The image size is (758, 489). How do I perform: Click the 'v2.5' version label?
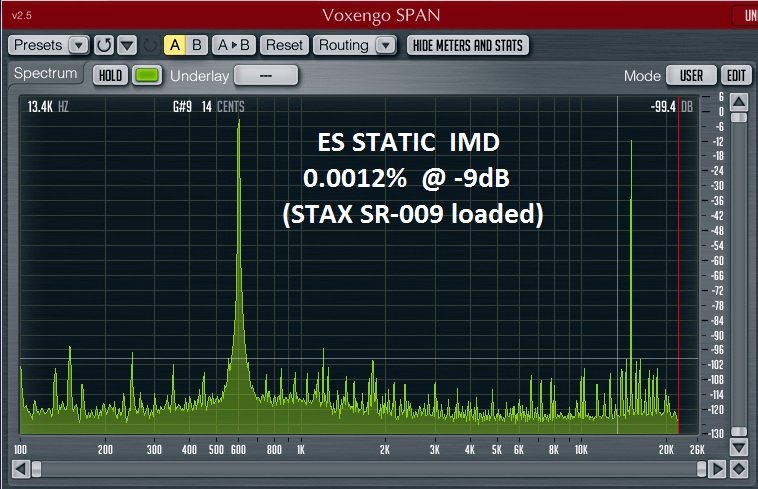tap(22, 15)
